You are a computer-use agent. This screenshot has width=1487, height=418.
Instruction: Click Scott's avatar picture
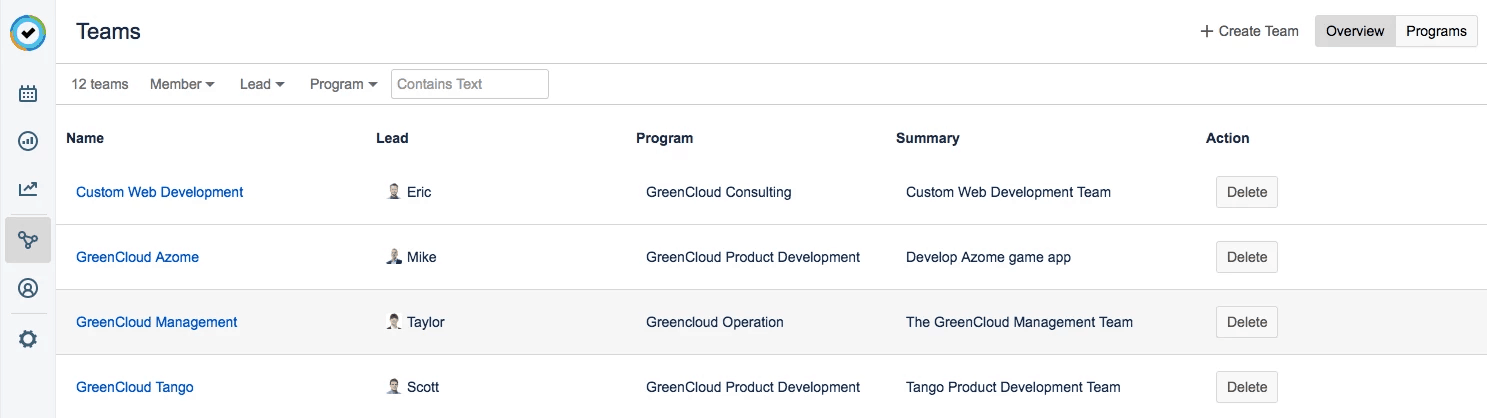(394, 387)
